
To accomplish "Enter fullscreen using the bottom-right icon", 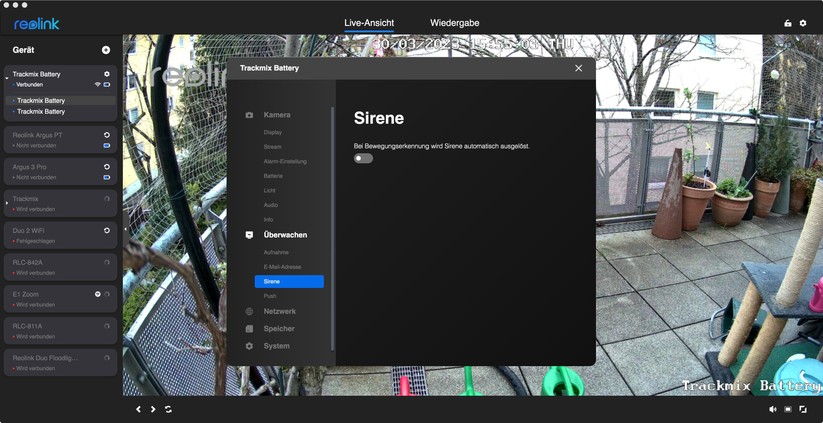I will tap(802, 409).
